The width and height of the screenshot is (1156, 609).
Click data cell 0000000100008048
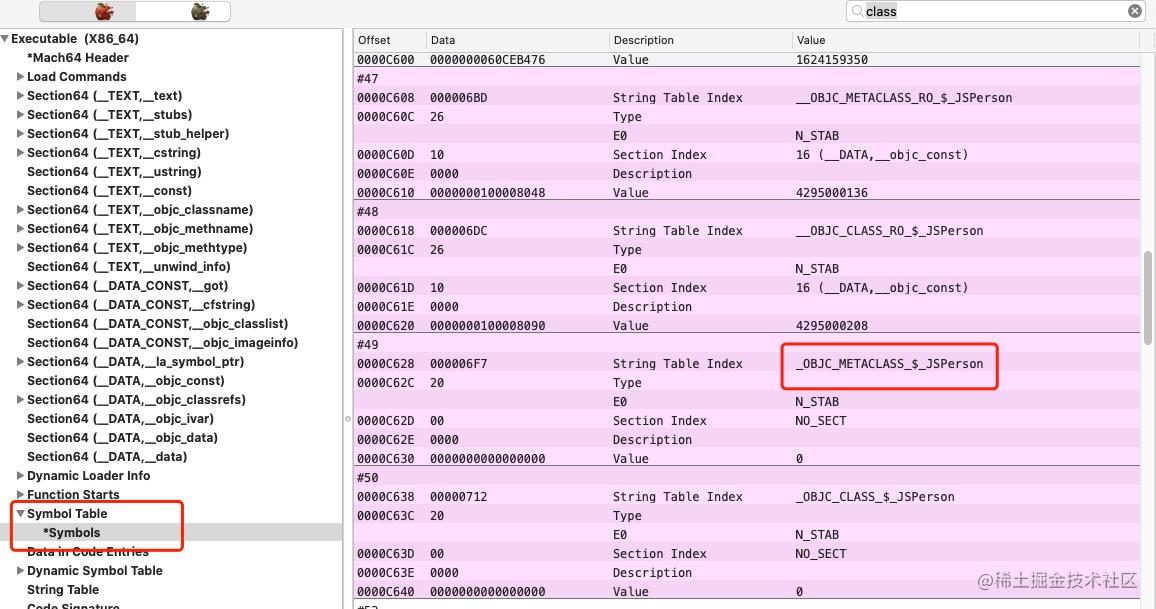[487, 192]
